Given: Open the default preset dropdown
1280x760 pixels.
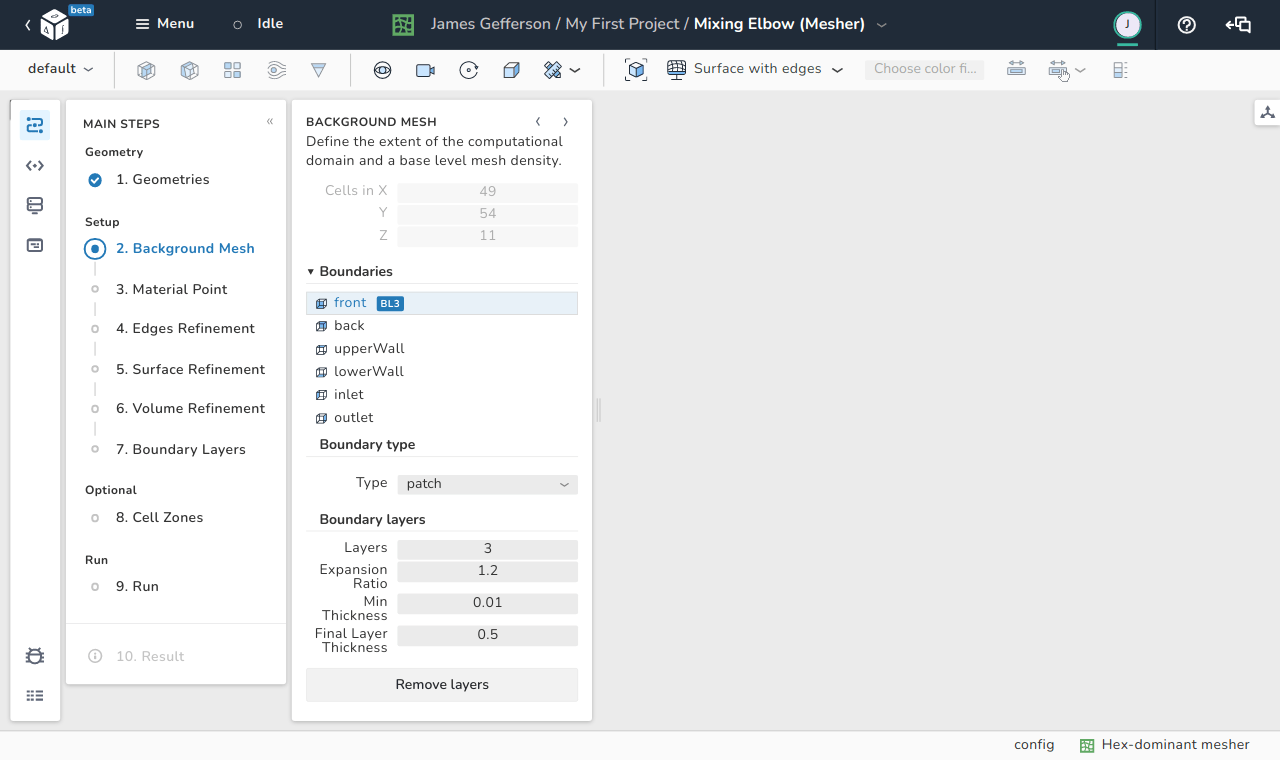Looking at the screenshot, I should [x=60, y=69].
